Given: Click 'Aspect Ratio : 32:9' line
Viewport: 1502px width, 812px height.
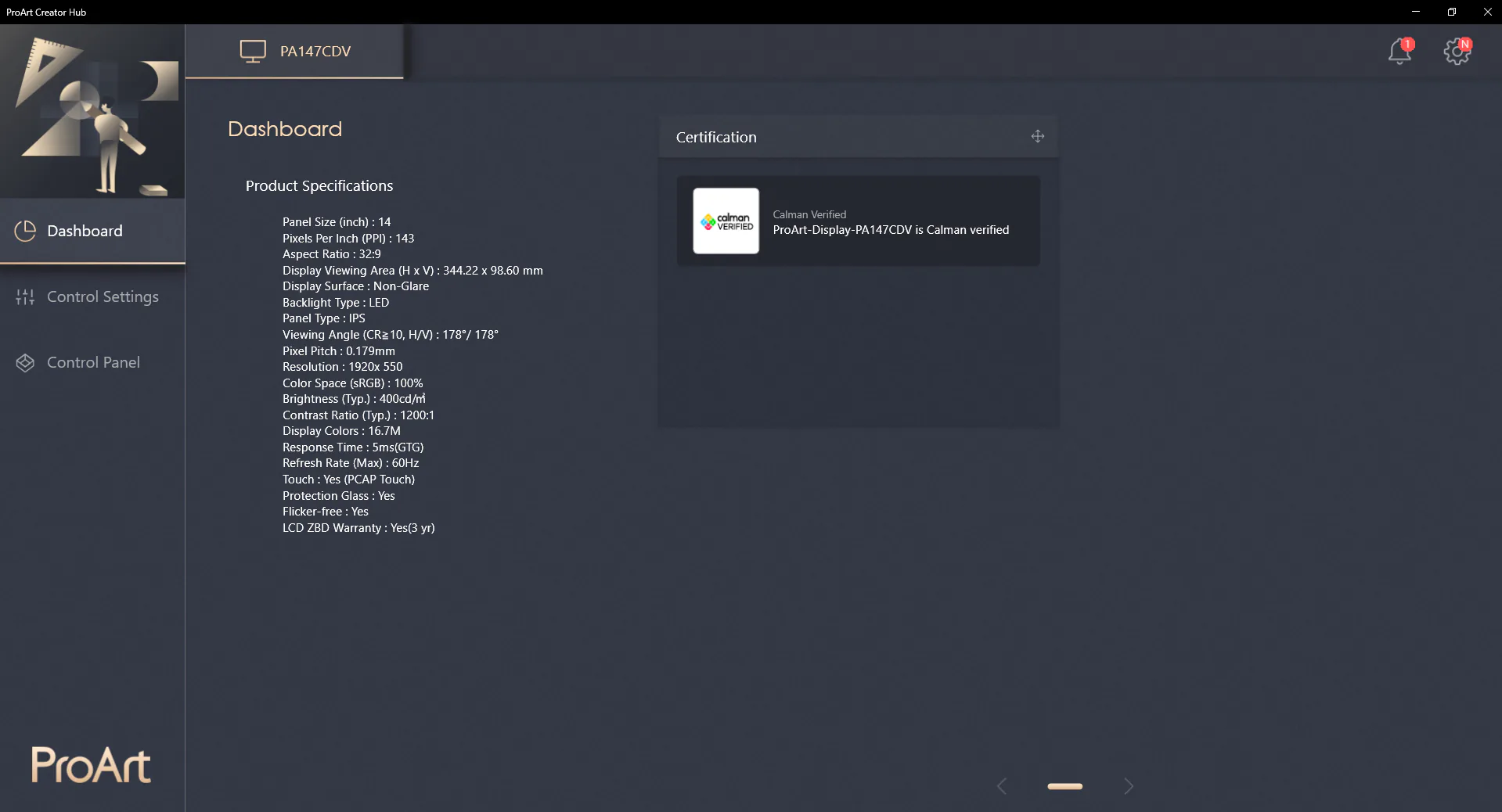Looking at the screenshot, I should [x=332, y=254].
